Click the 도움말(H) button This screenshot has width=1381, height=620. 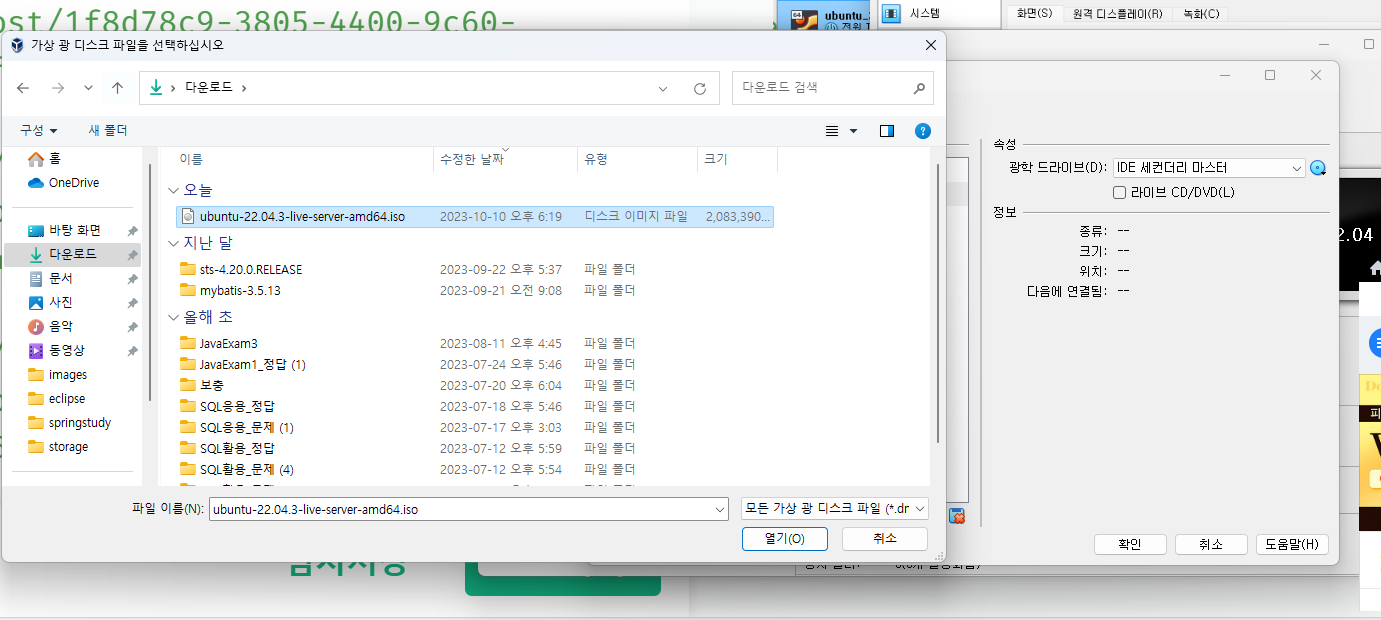coord(1292,545)
